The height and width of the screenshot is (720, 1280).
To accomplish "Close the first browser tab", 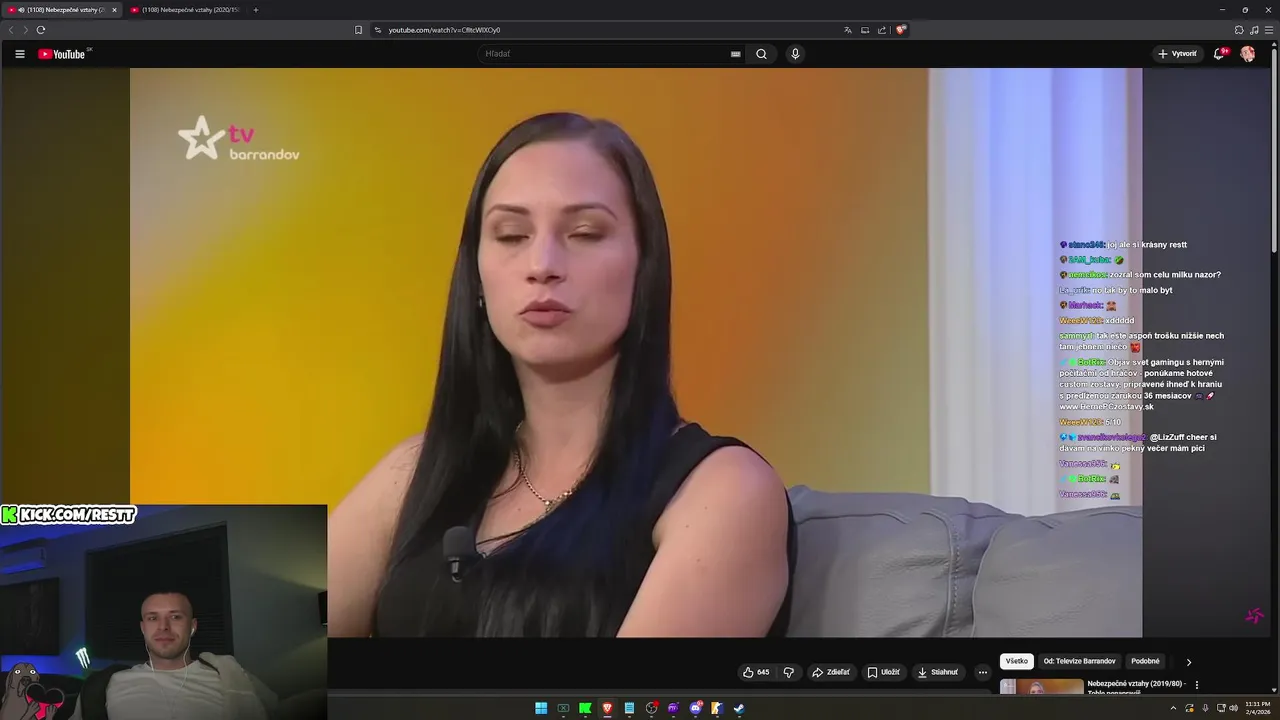I will 114,10.
